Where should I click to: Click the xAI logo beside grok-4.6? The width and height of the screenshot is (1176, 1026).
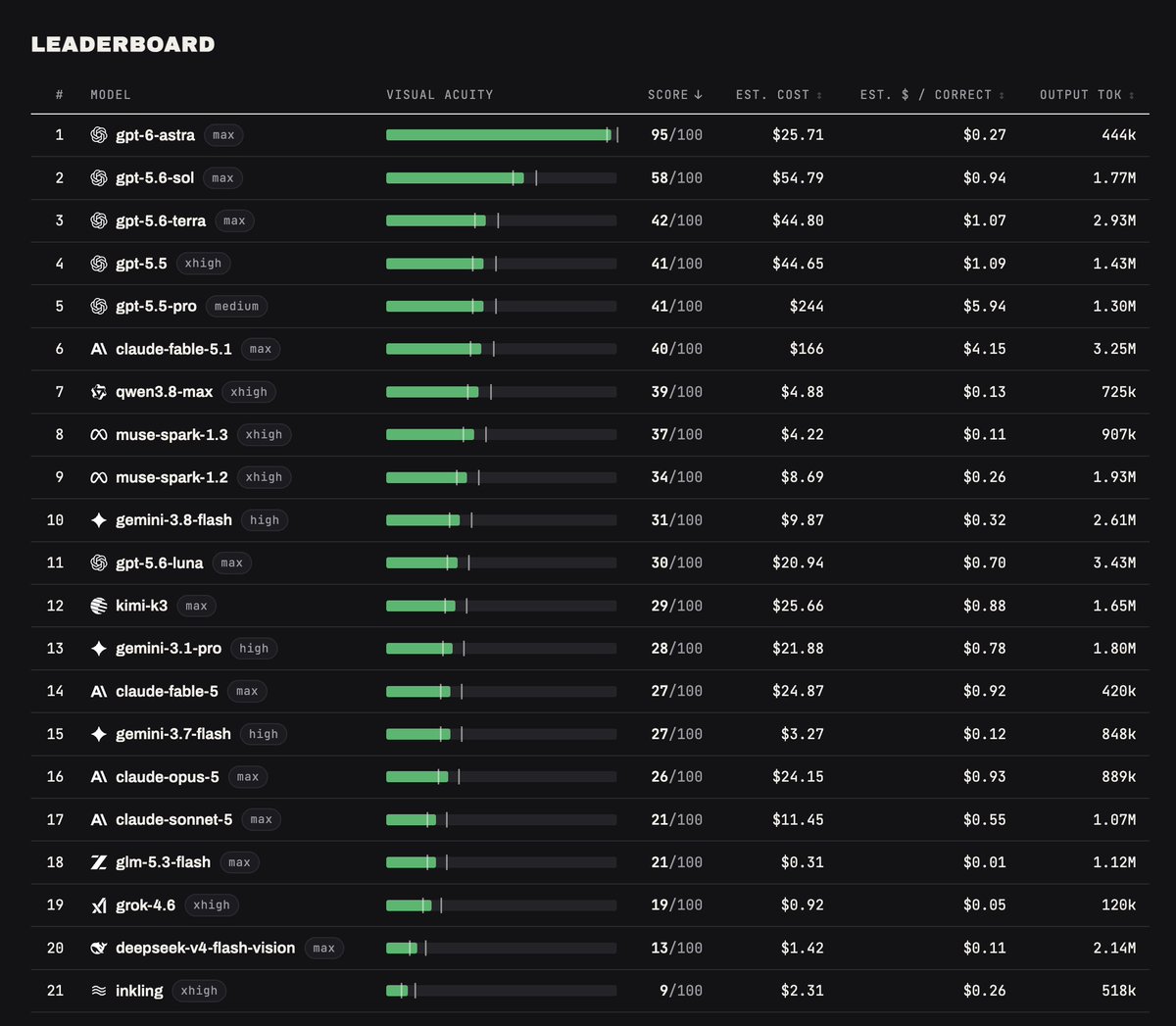(99, 905)
